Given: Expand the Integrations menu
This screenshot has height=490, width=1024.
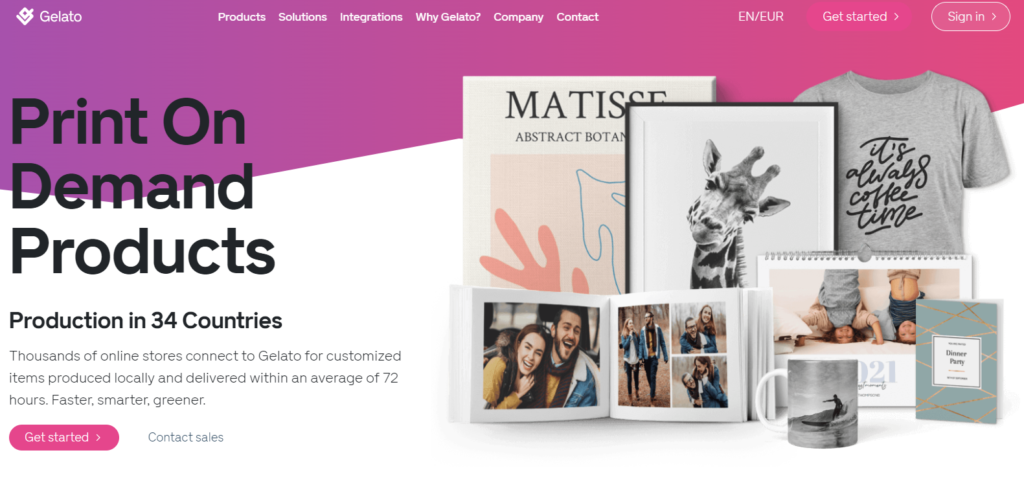Looking at the screenshot, I should [371, 17].
